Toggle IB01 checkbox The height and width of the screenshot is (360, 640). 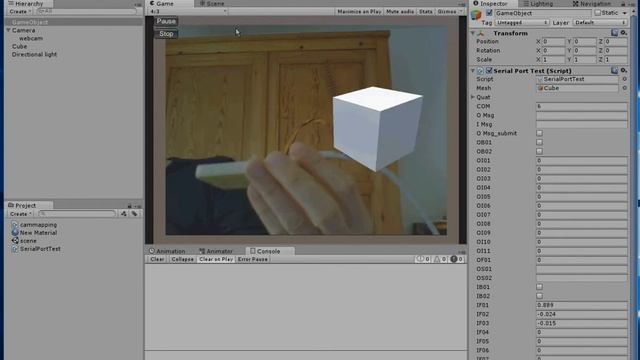pos(540,287)
